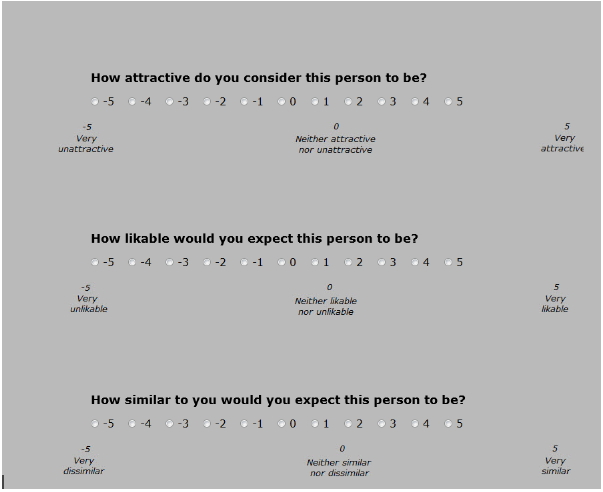Image resolution: width=603 pixels, height=492 pixels.
Task: Pick 3 on the attractive rating row
Action: click(381, 102)
